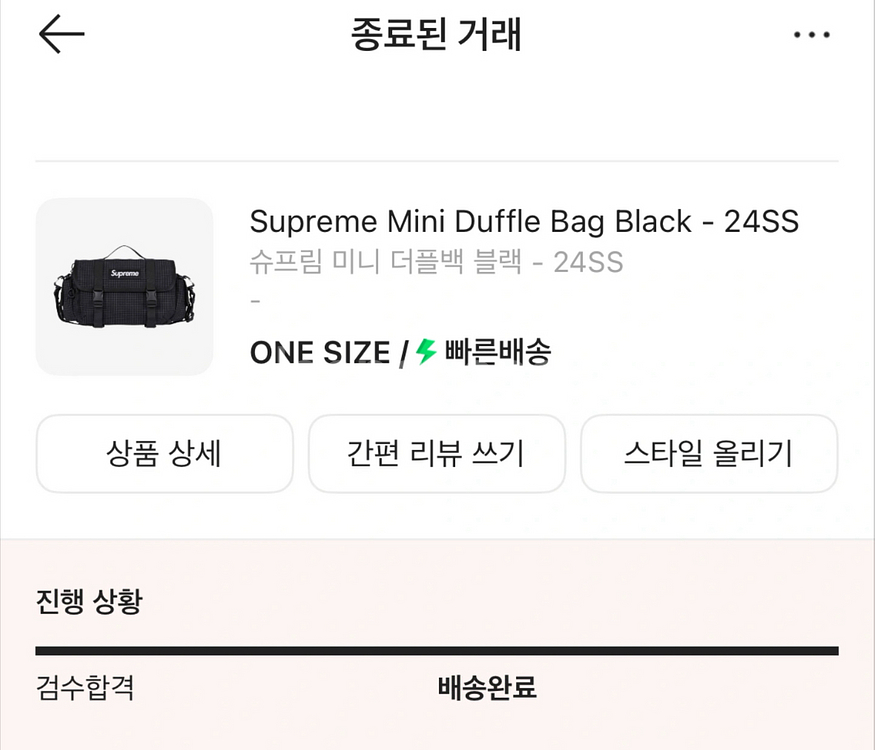
Task: Click the slash separator after ONE SIZE
Action: coord(403,353)
